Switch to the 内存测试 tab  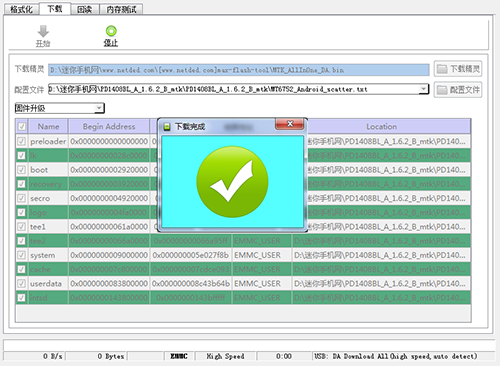(x=121, y=9)
